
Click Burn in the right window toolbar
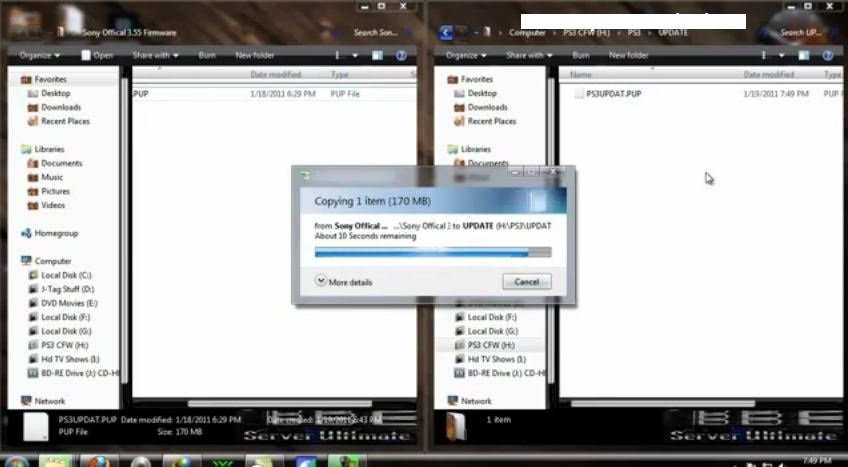click(x=580, y=55)
